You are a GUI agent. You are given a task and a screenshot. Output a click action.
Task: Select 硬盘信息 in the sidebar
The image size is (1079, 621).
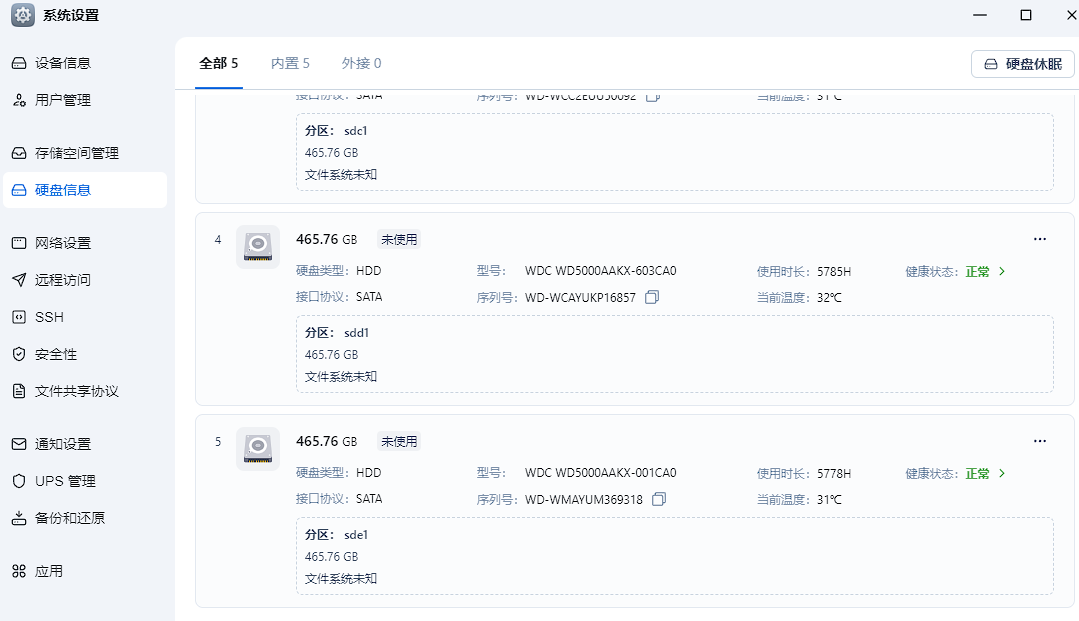tap(85, 190)
